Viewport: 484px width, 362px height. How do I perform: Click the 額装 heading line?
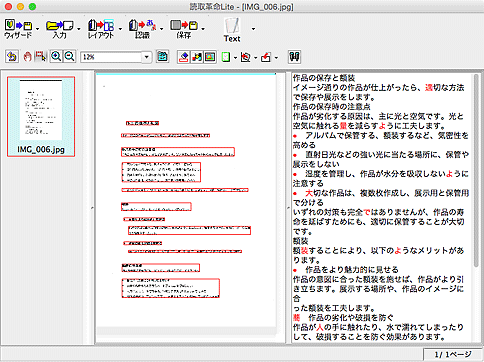301,241
